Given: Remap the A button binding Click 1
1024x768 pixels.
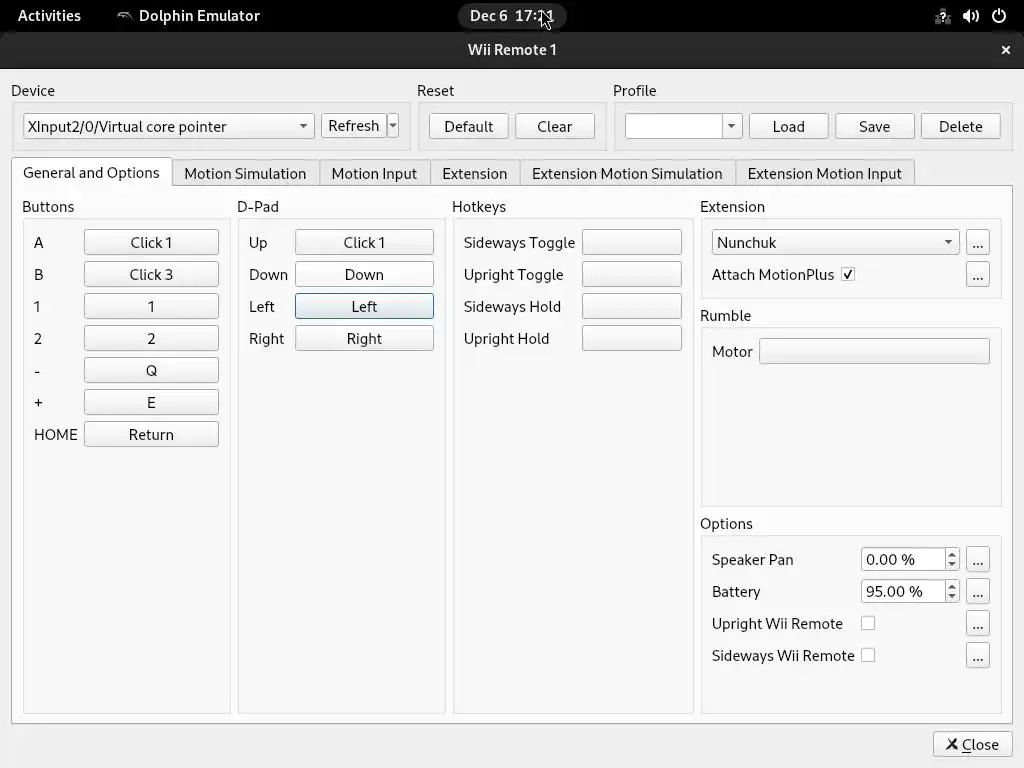Looking at the screenshot, I should point(151,242).
